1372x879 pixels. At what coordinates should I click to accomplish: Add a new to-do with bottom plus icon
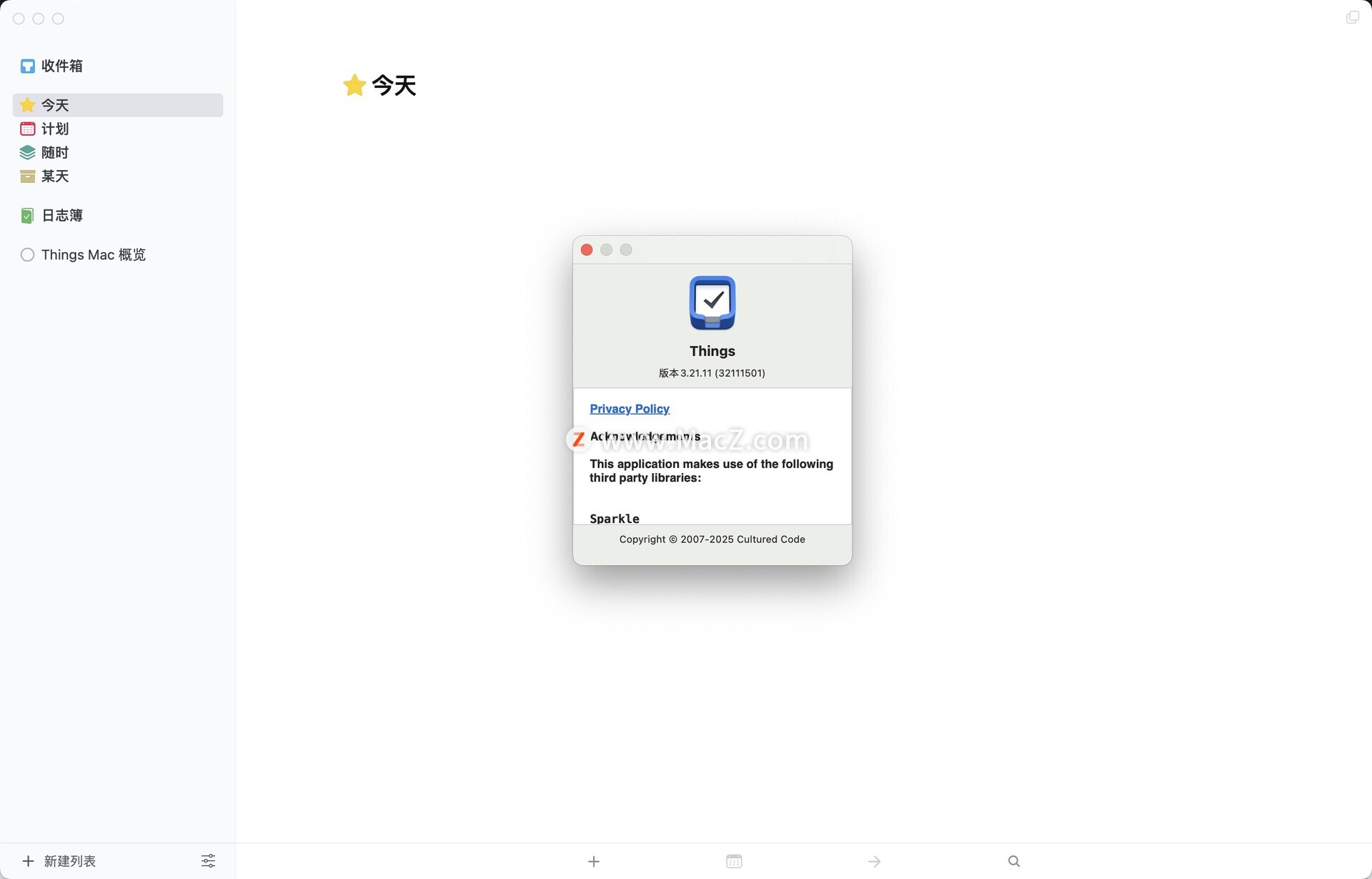pos(594,861)
